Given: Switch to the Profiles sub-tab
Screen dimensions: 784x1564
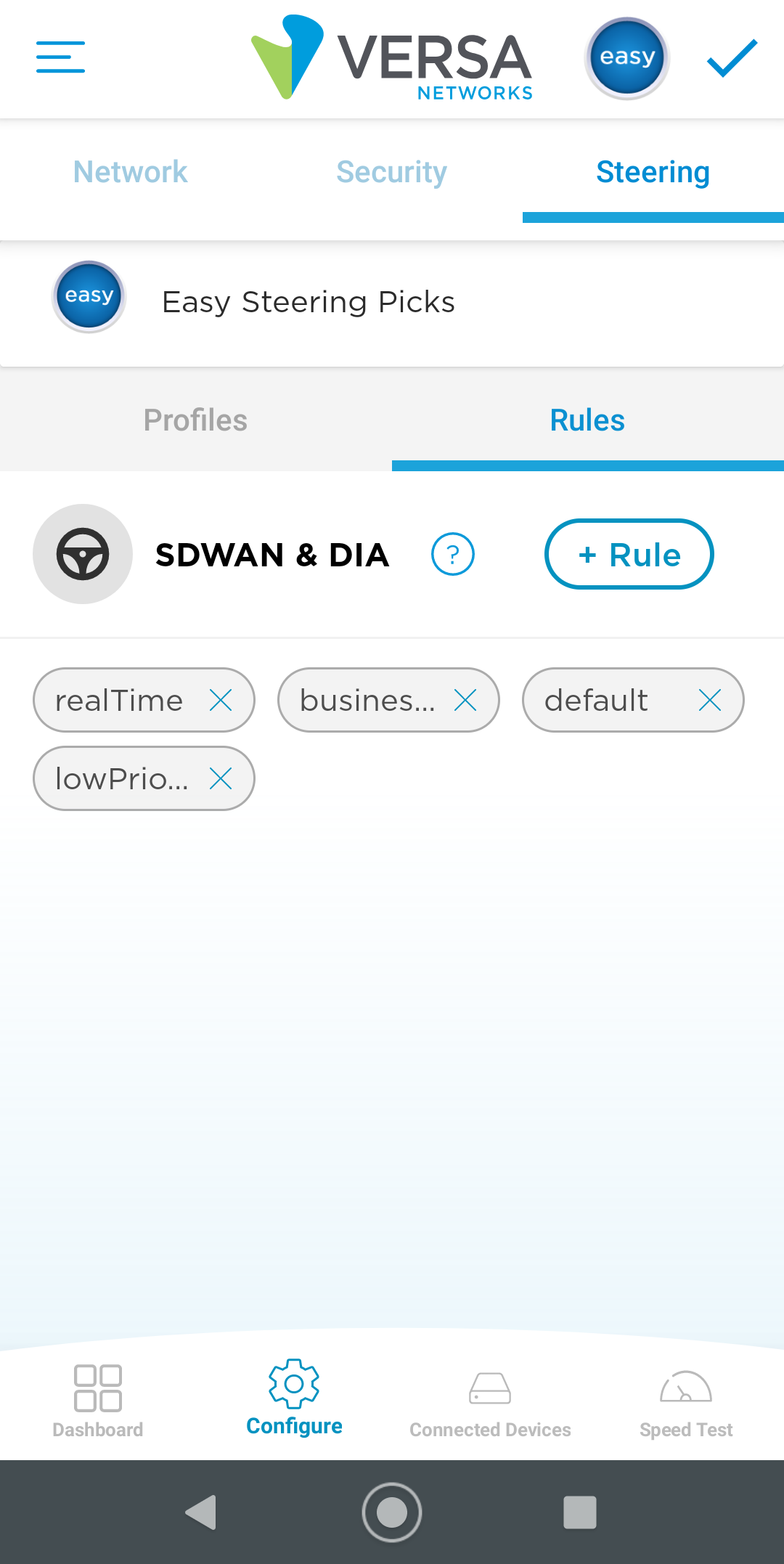Looking at the screenshot, I should pyautogui.click(x=195, y=420).
